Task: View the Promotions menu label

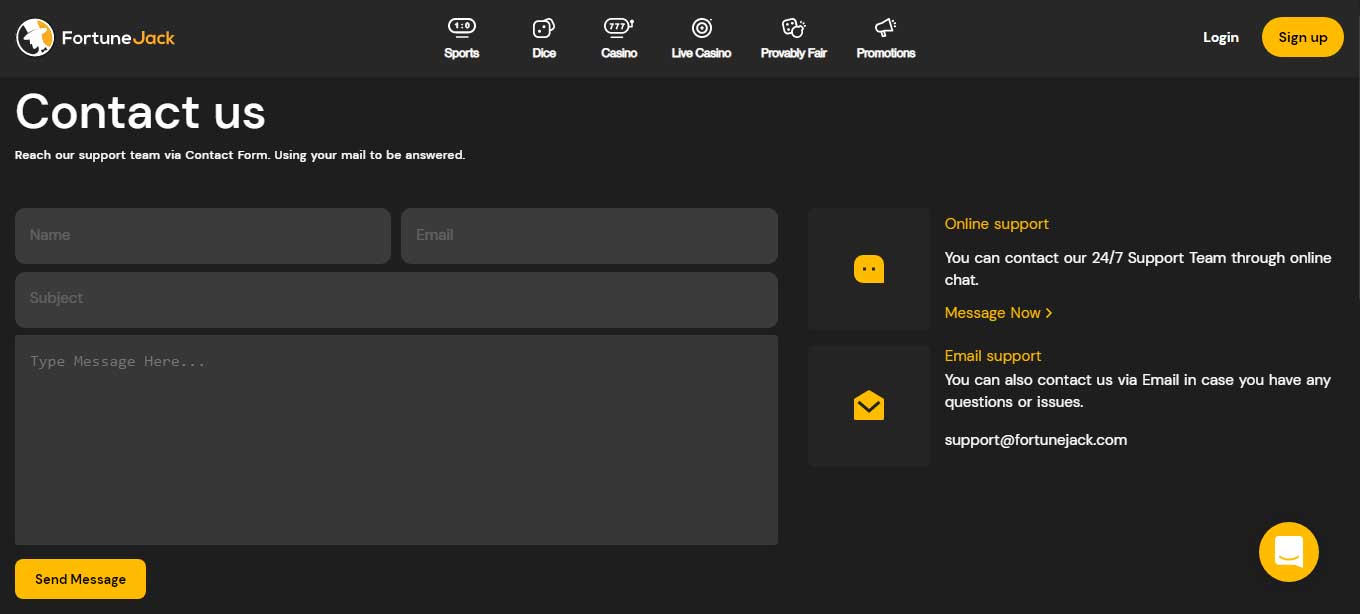Action: point(886,53)
